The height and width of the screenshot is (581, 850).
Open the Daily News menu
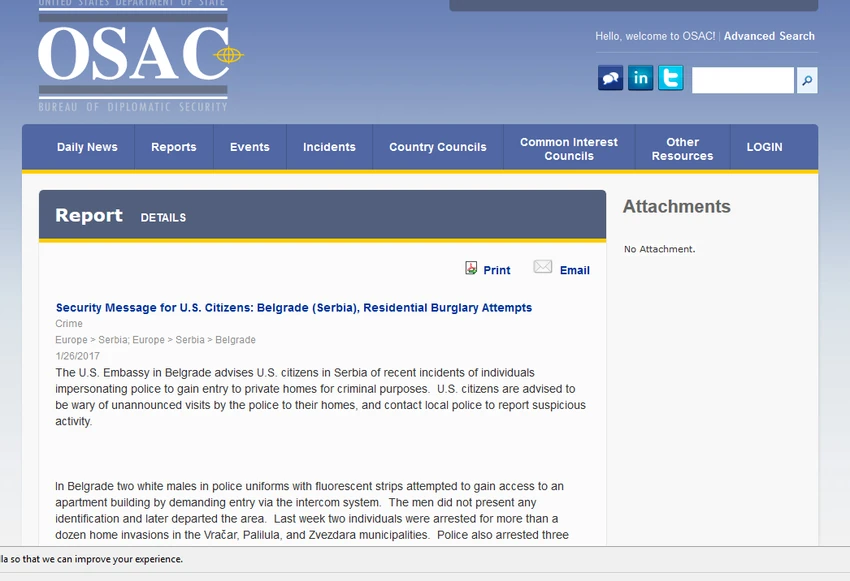pyautogui.click(x=87, y=147)
